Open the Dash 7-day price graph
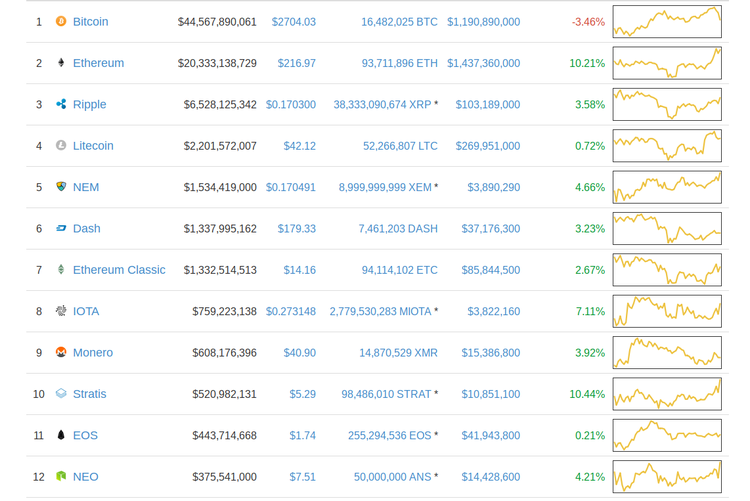 point(667,228)
